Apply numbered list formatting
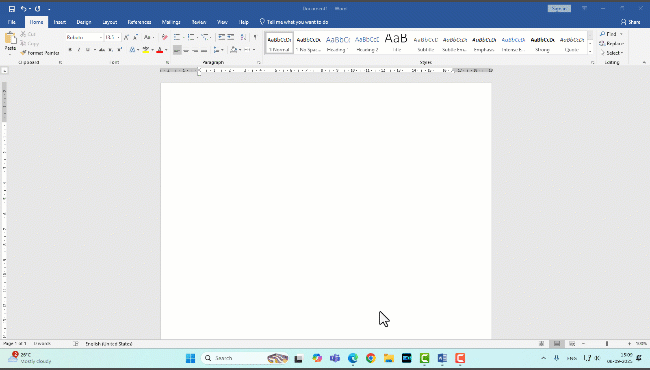The width and height of the screenshot is (650, 370). pyautogui.click(x=191, y=37)
